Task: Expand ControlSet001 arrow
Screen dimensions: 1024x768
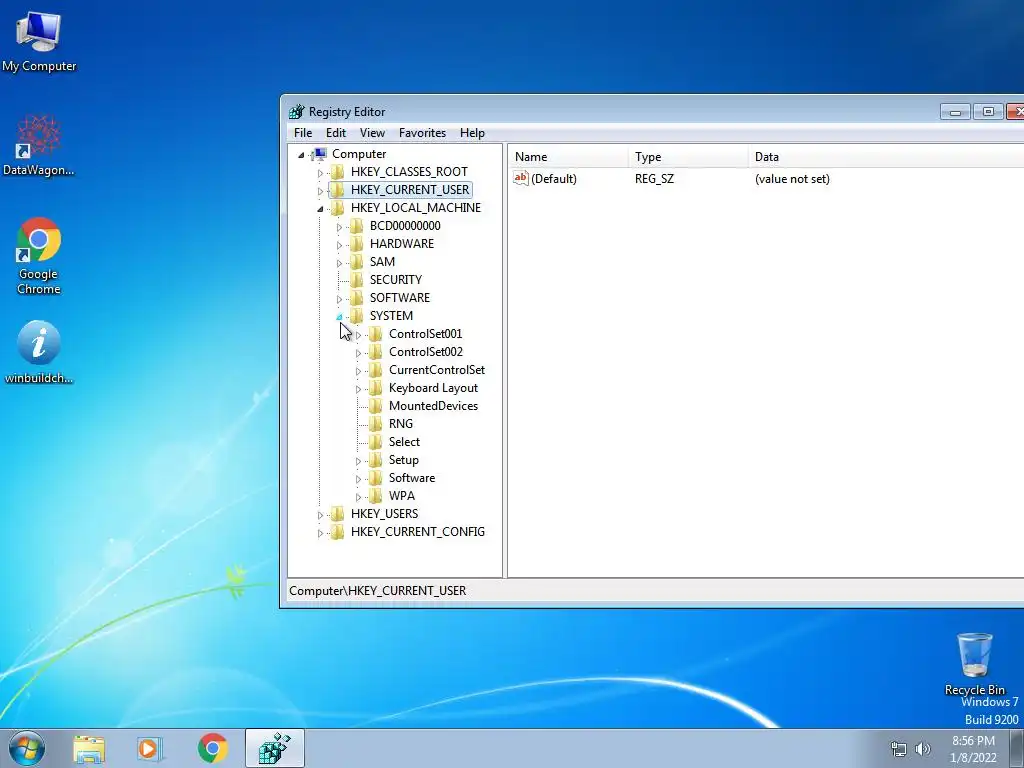Action: tap(358, 335)
